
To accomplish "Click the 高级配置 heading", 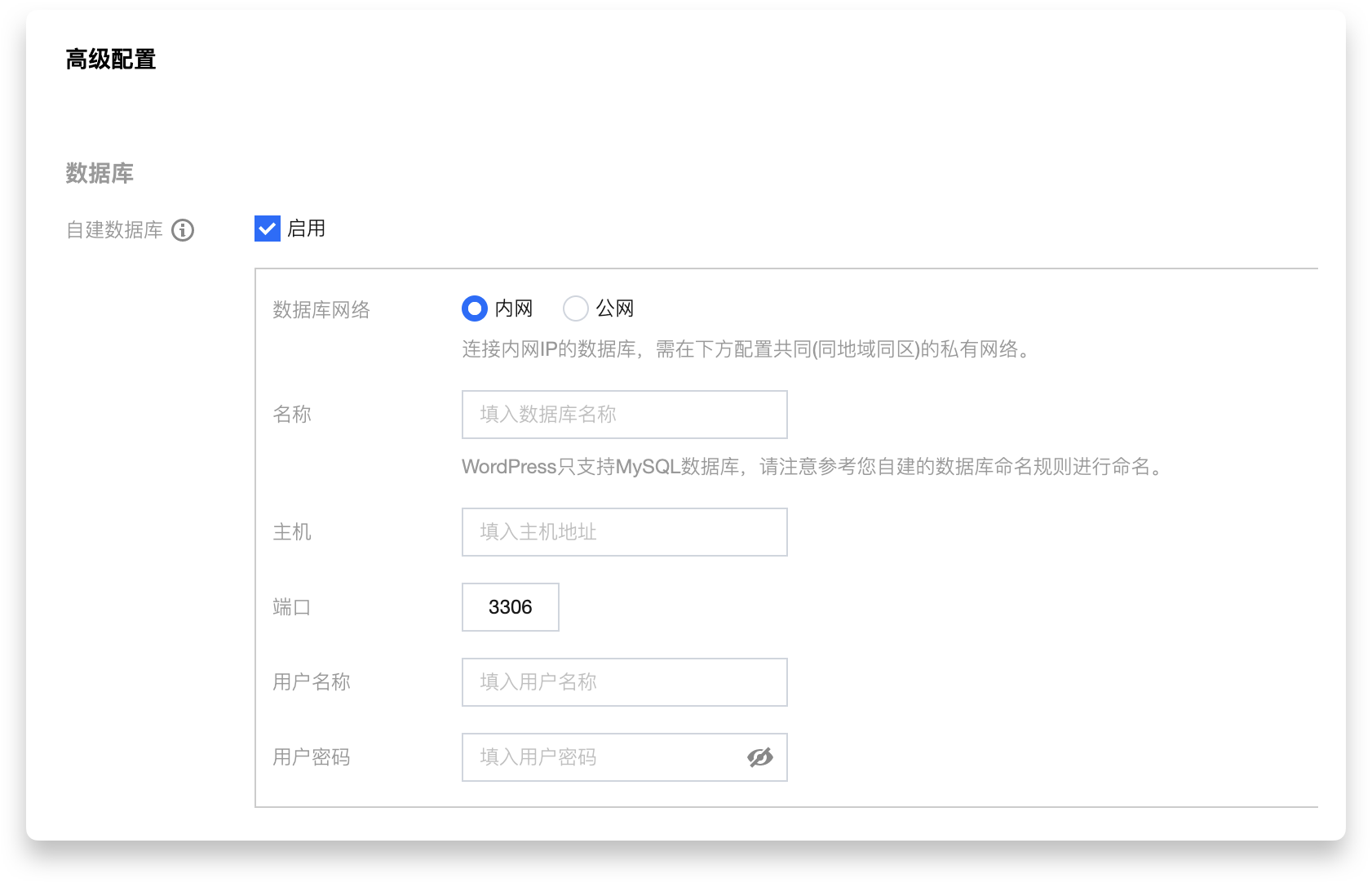I will (111, 60).
